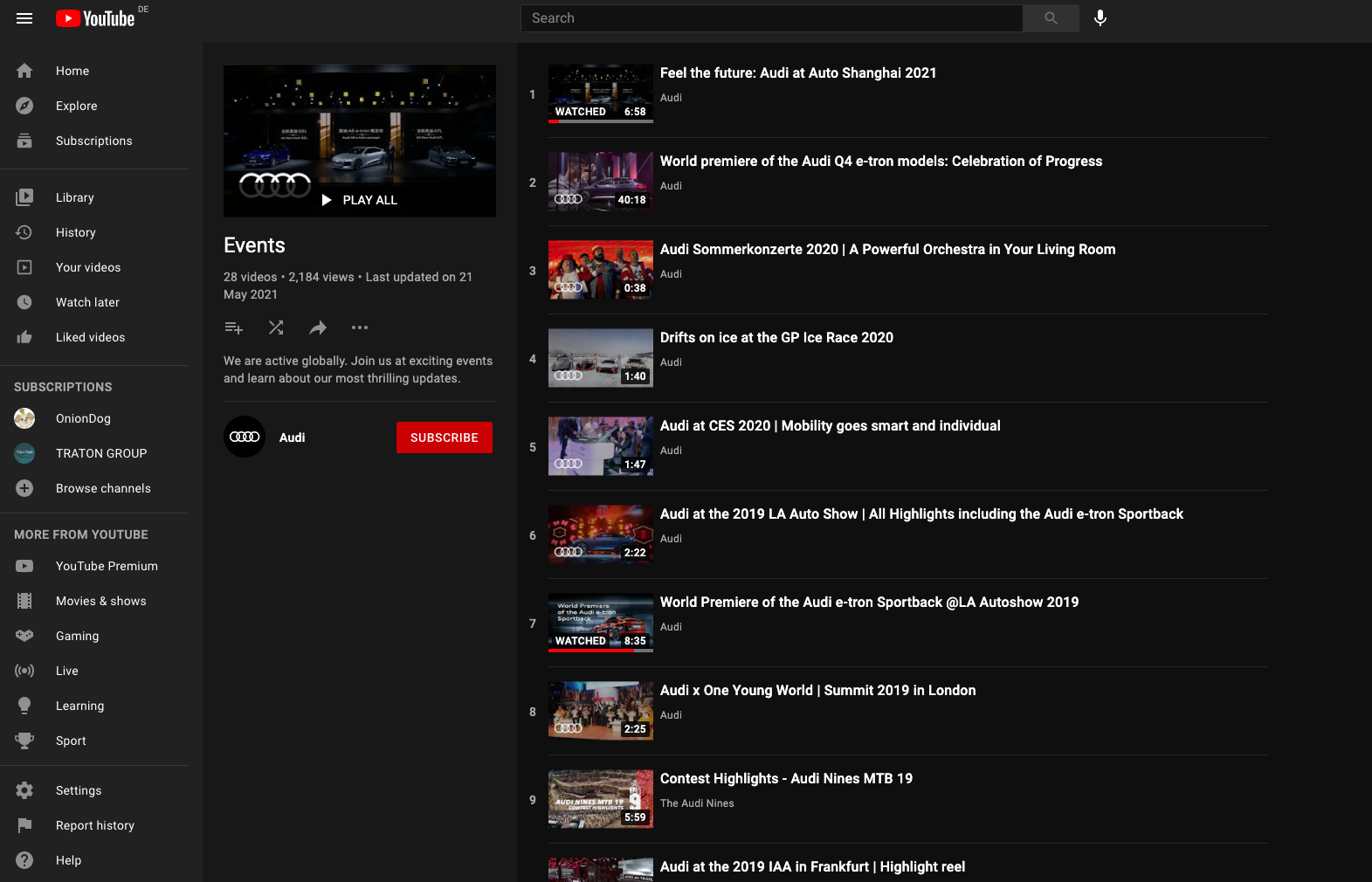Open The Audi Nines channel link
Image resolution: width=1372 pixels, height=882 pixels.
tap(697, 803)
